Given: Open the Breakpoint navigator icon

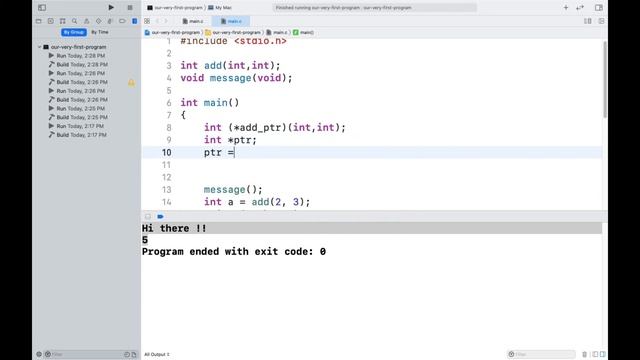Looking at the screenshot, I should pos(122,21).
